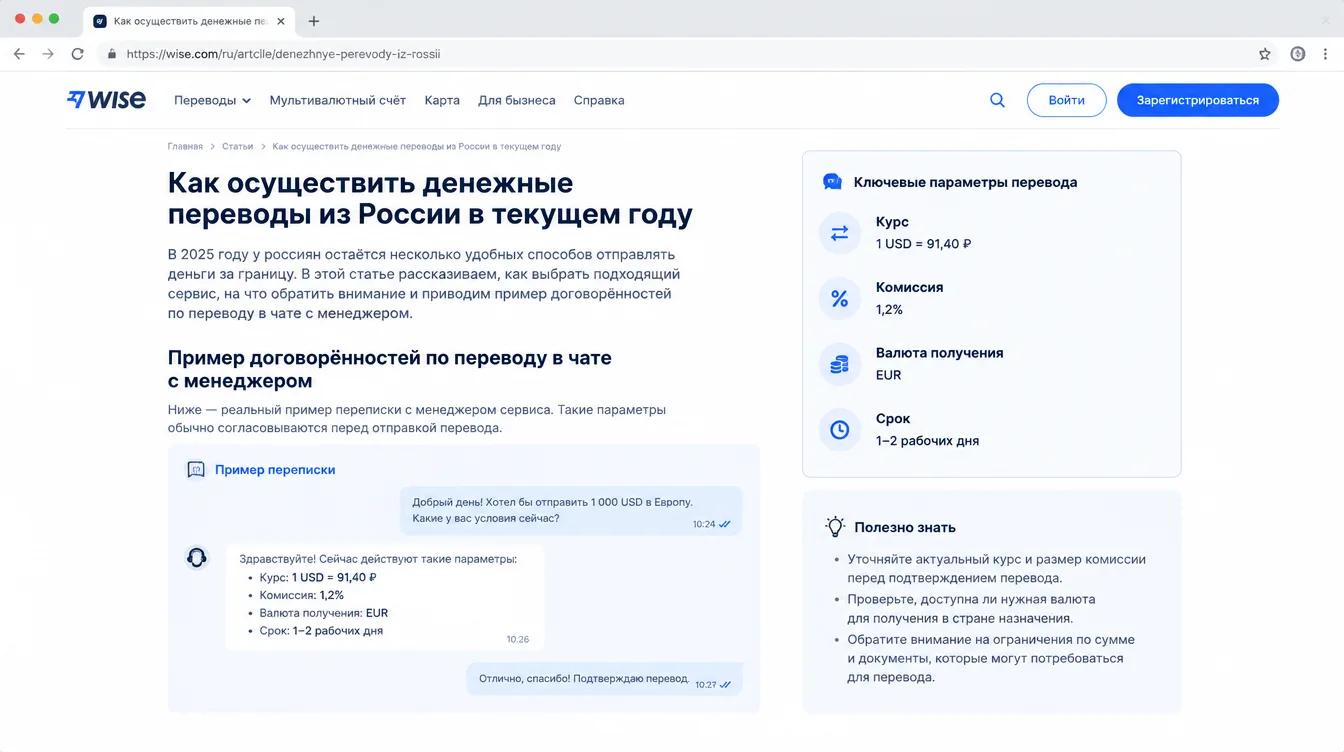Reload the page with refresh icon

[78, 54]
